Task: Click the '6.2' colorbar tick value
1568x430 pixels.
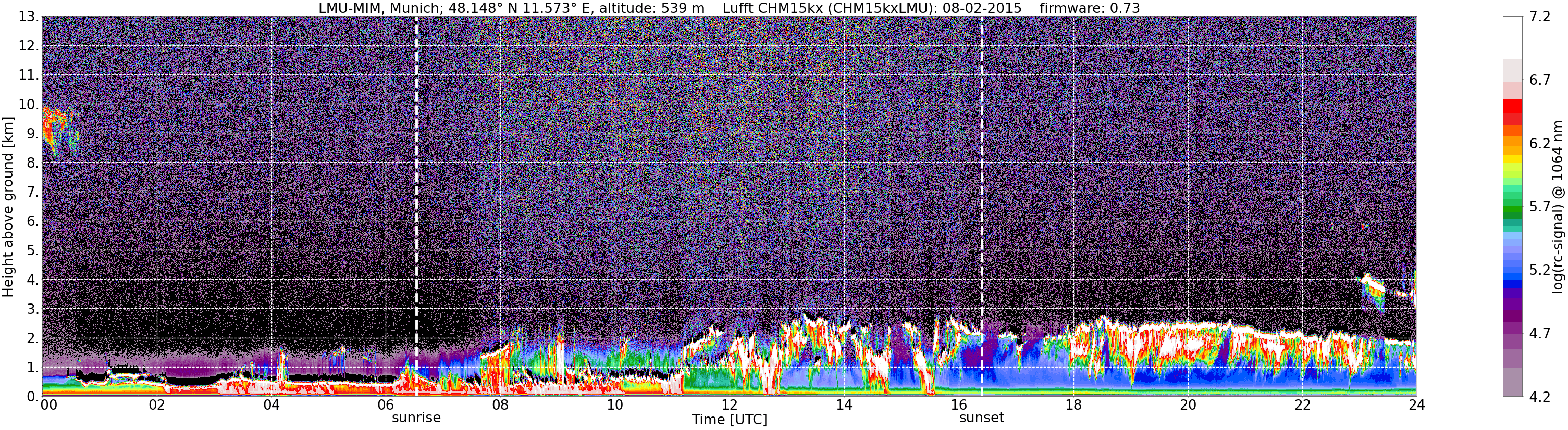Action: [1539, 144]
